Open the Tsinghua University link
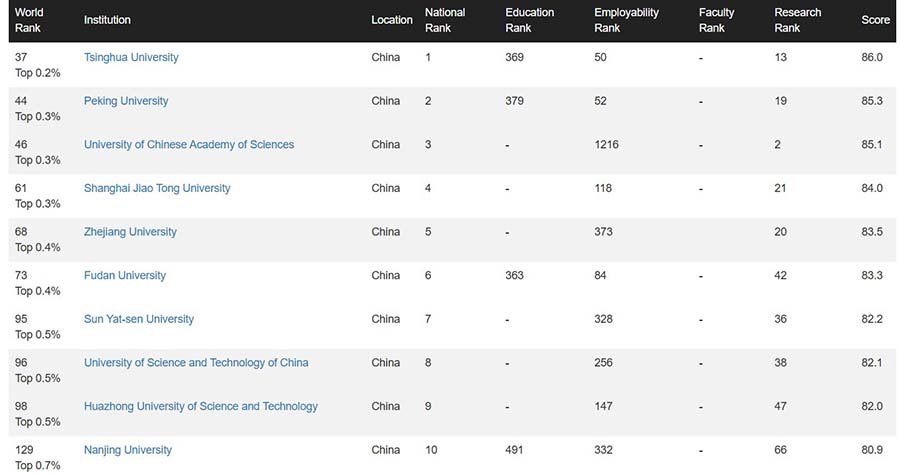 click(x=131, y=57)
